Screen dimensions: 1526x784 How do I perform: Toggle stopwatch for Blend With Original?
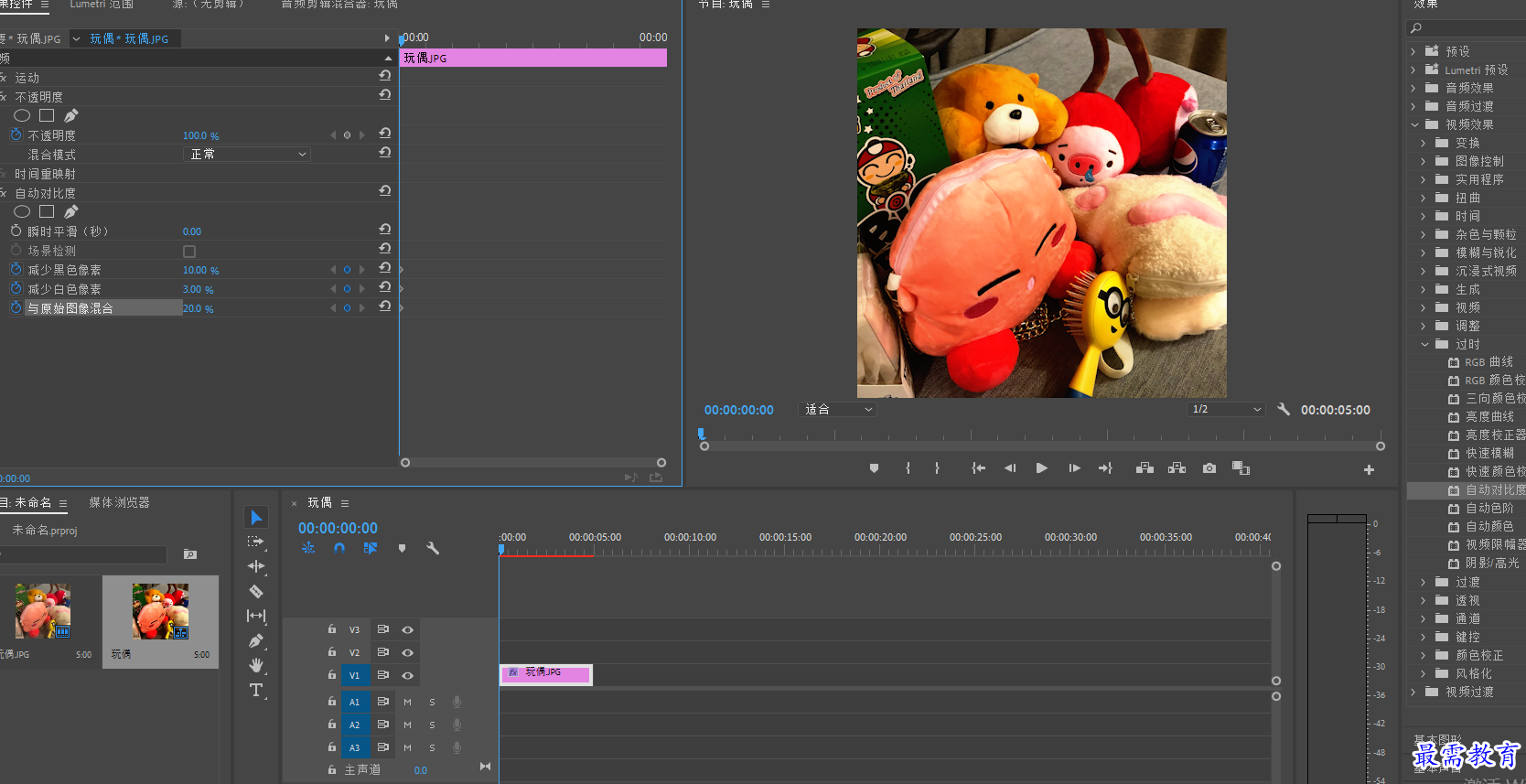coord(16,308)
